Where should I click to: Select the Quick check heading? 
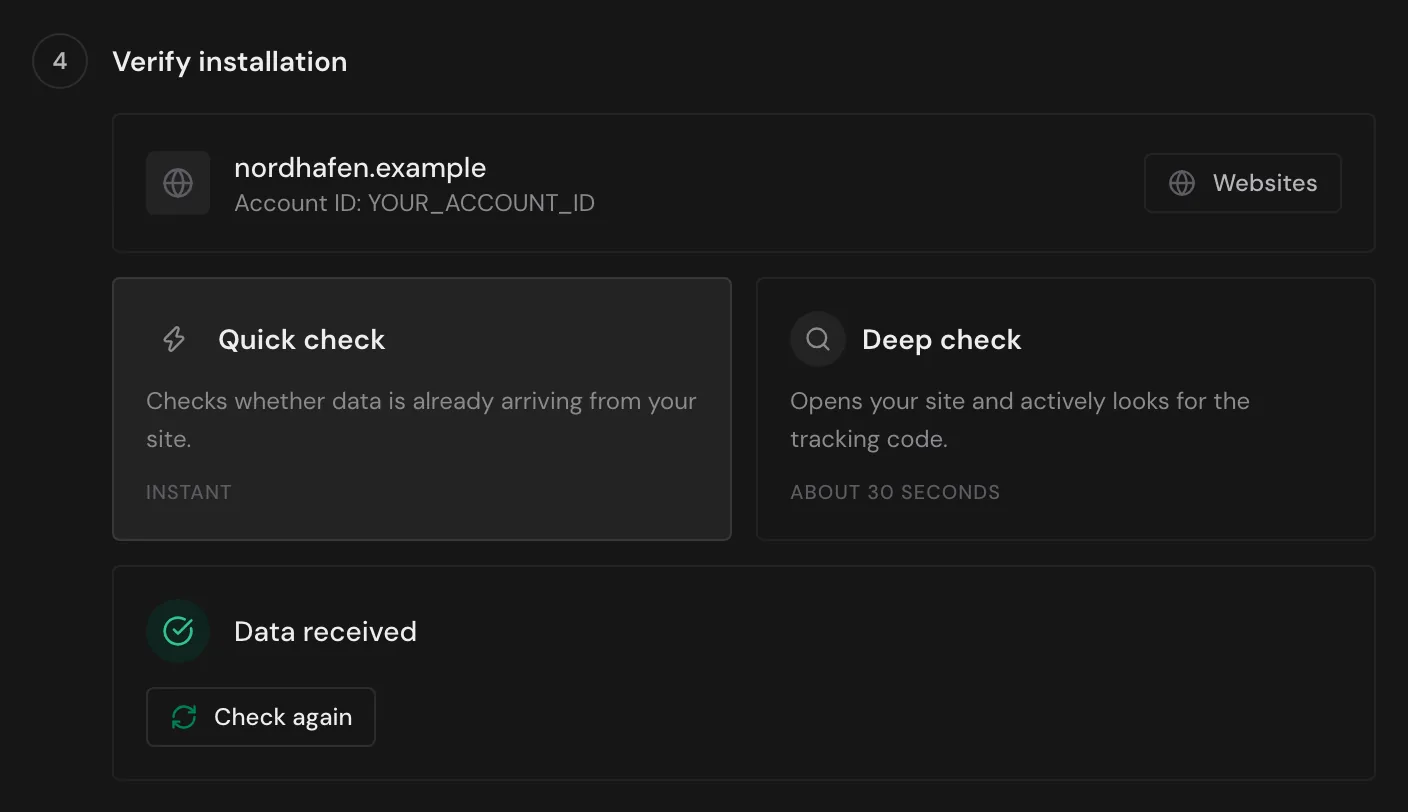click(302, 340)
